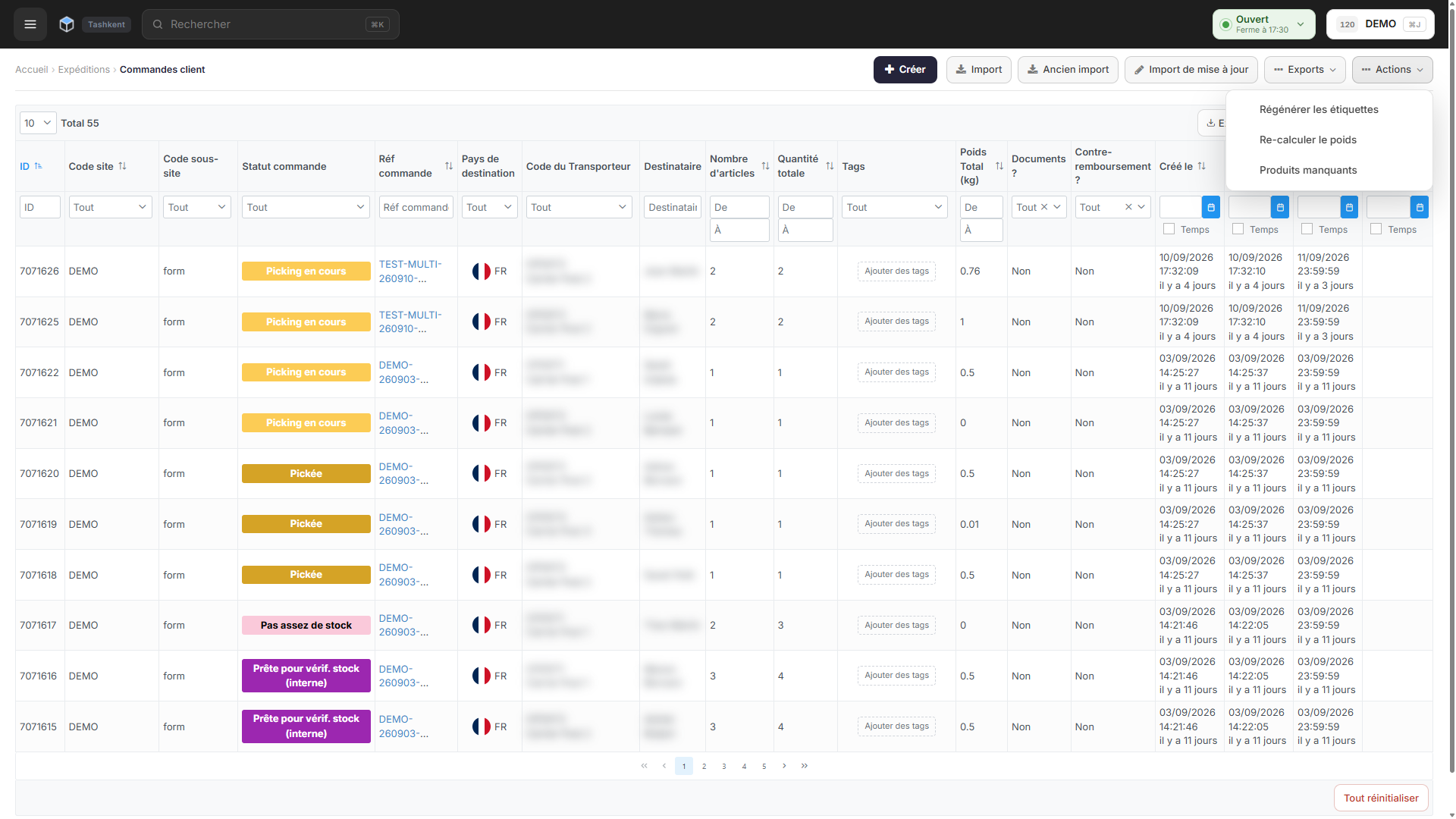Click the Ancien import button
Screen dimensions: 1456x819
[x=1068, y=70]
